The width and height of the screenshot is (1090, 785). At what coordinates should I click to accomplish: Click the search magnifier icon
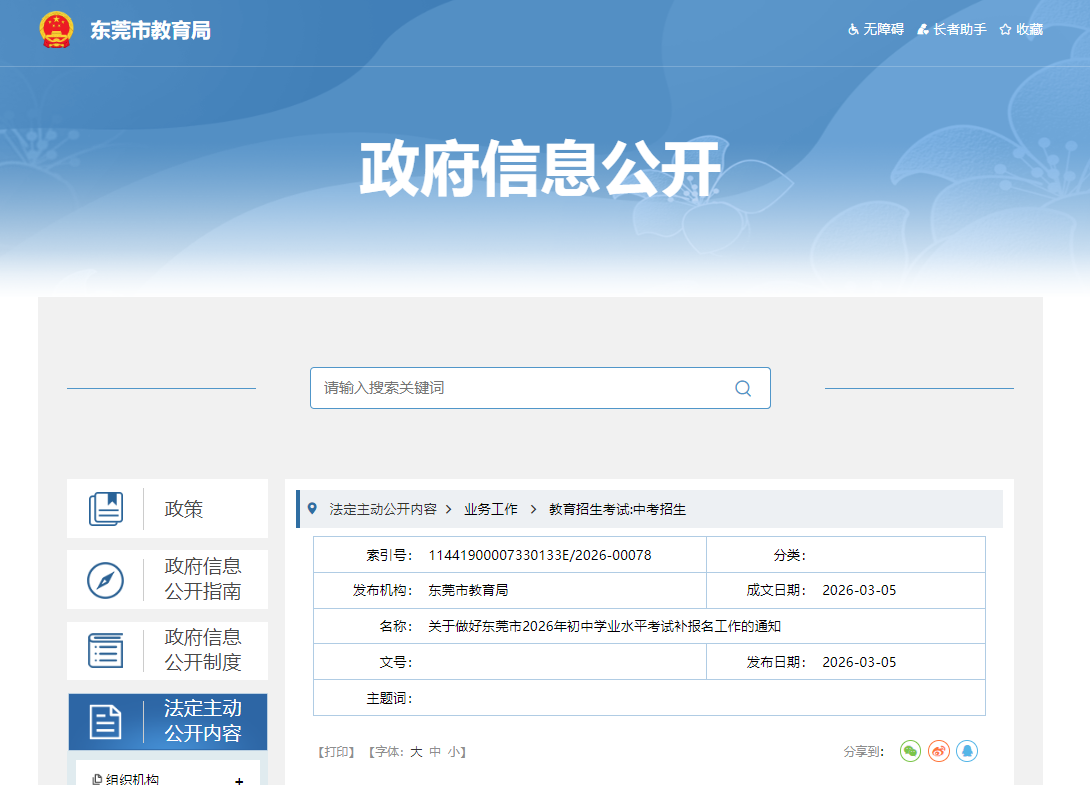742,388
